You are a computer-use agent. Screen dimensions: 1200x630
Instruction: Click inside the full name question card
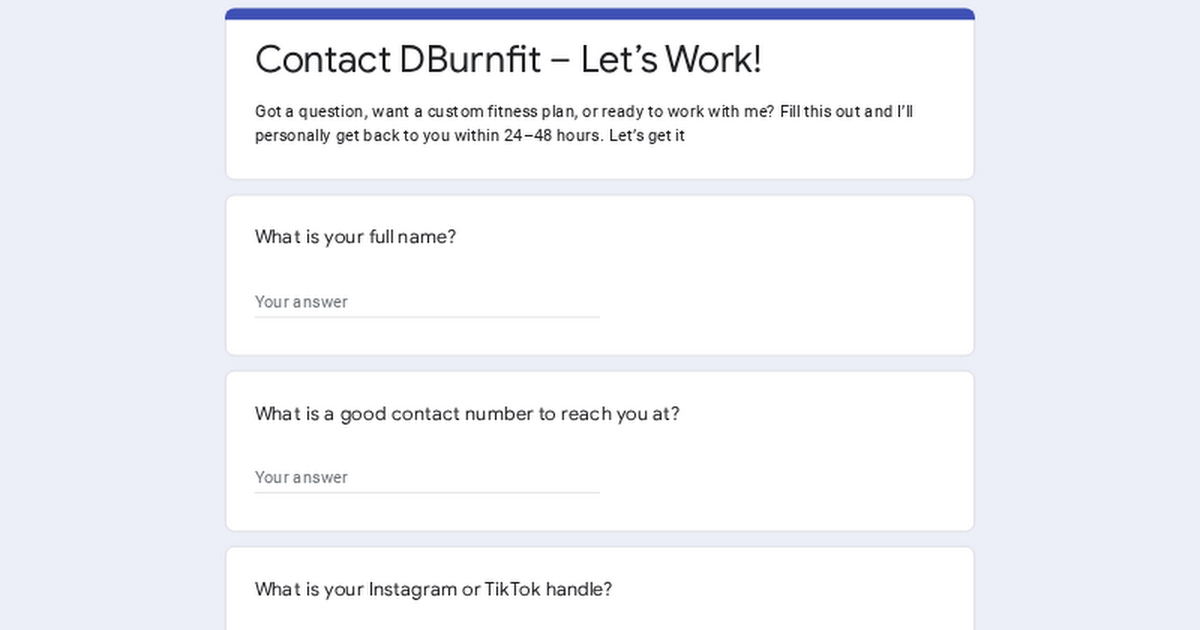click(600, 275)
